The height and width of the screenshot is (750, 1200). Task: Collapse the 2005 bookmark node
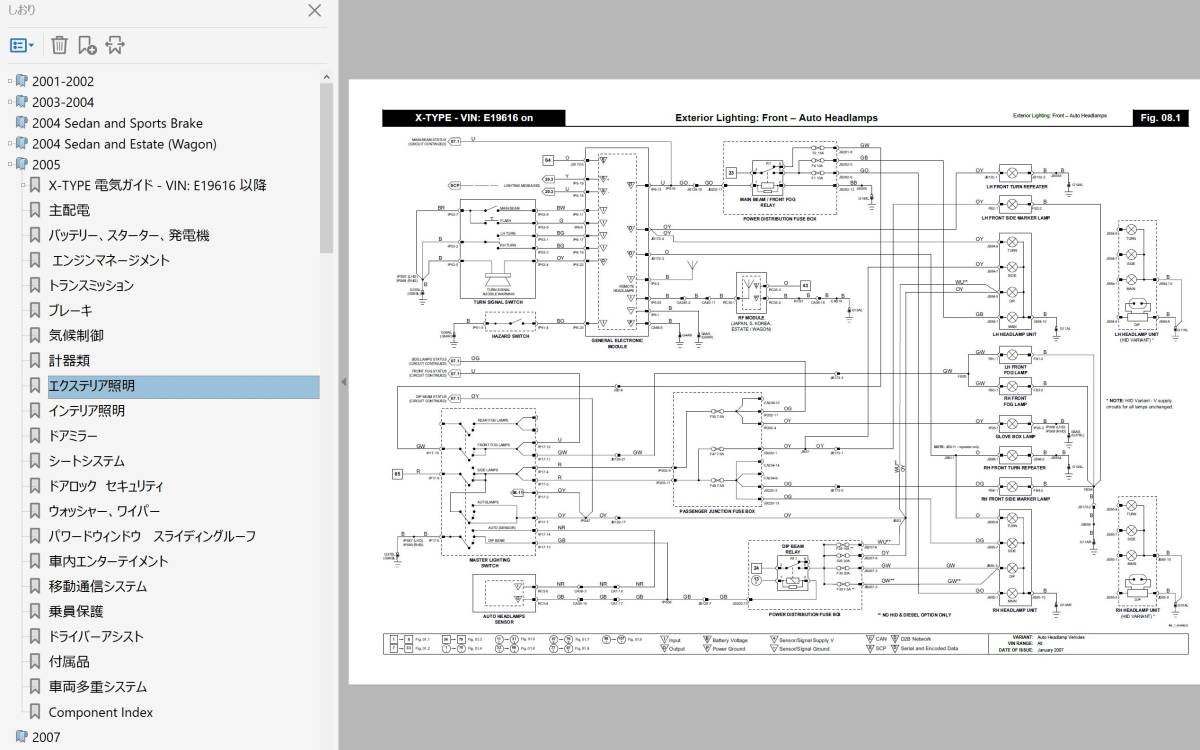tap(10, 165)
